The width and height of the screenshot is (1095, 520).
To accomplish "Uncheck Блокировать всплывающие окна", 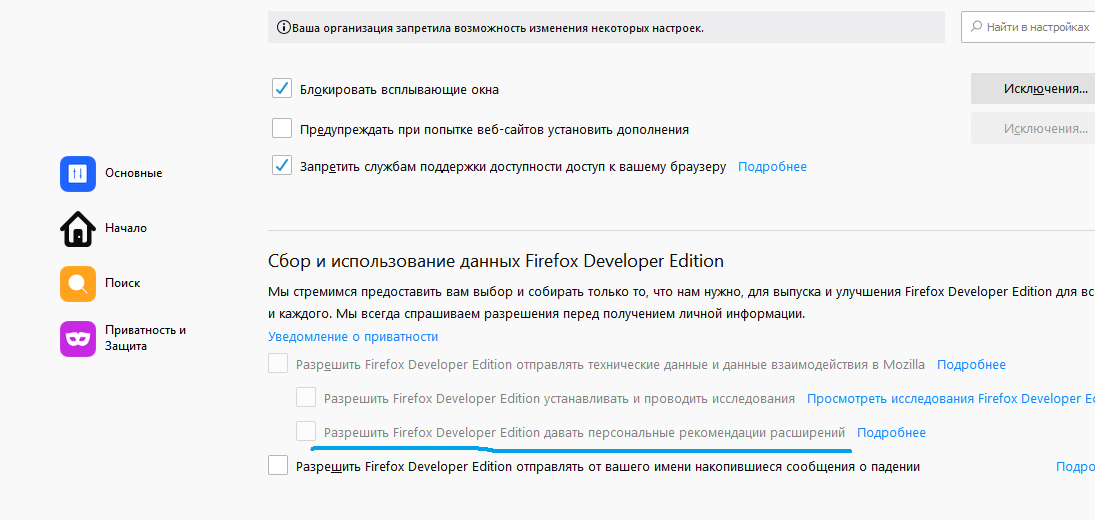I will click(281, 89).
